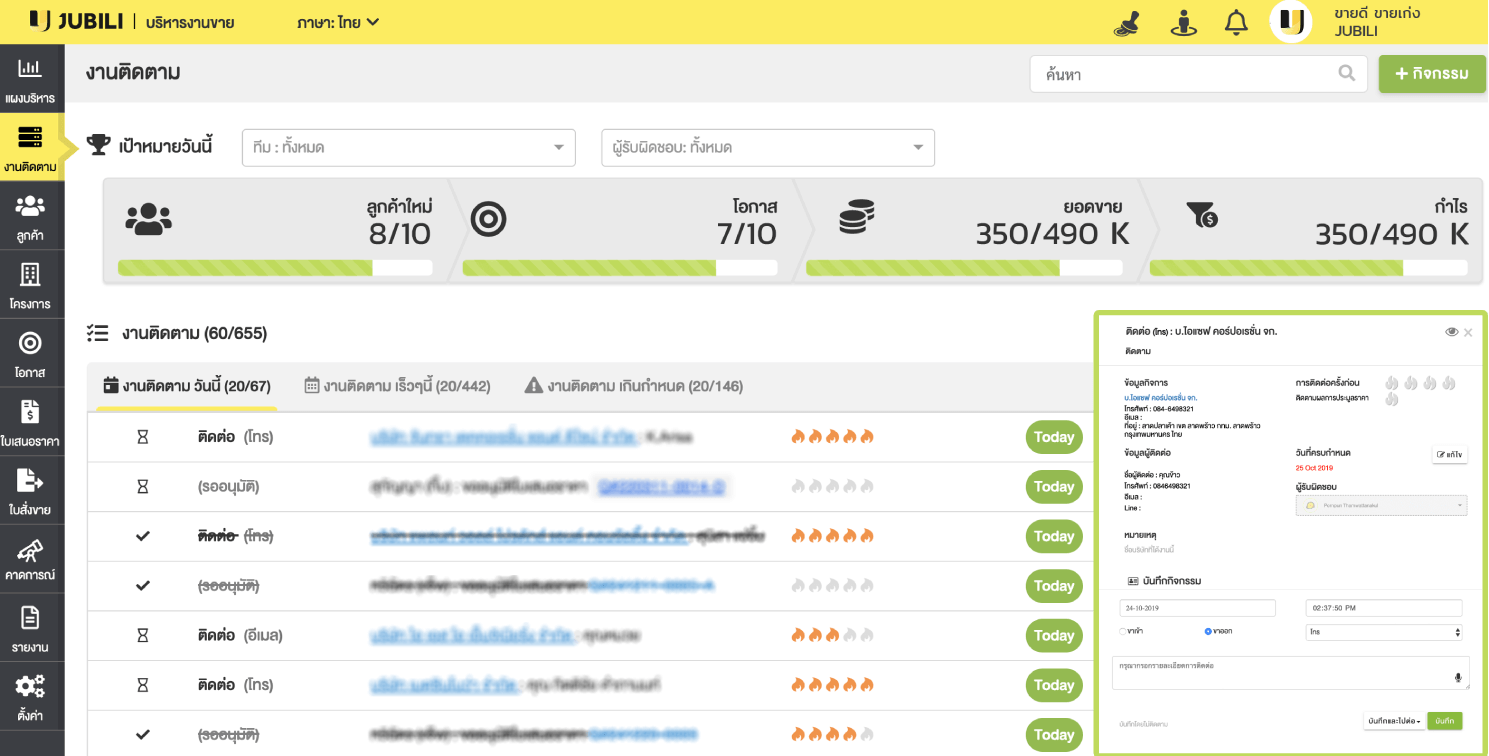This screenshot has width=1489, height=756.
Task: Expand the ทีม : ทั้งหมด team dropdown
Action: (x=408, y=148)
